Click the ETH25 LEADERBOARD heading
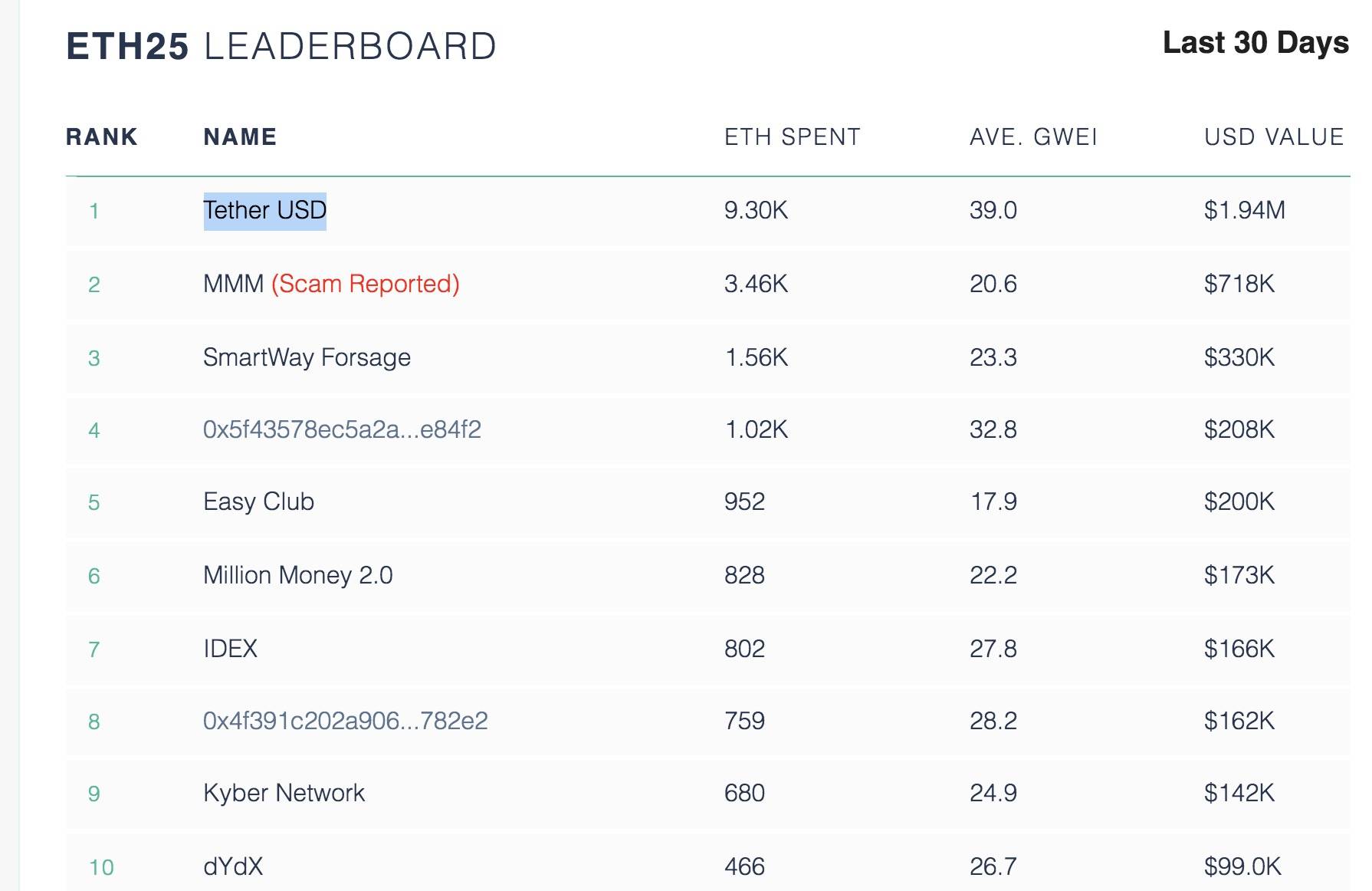1372x891 pixels. click(x=281, y=47)
